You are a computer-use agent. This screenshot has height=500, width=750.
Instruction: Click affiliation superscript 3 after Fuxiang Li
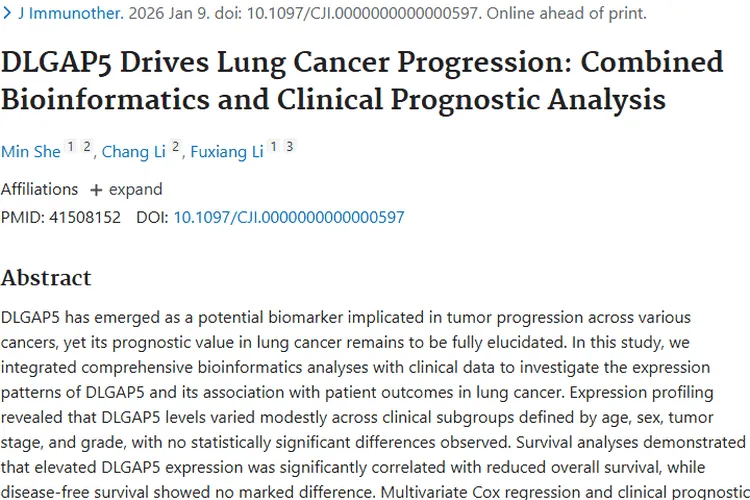(289, 148)
